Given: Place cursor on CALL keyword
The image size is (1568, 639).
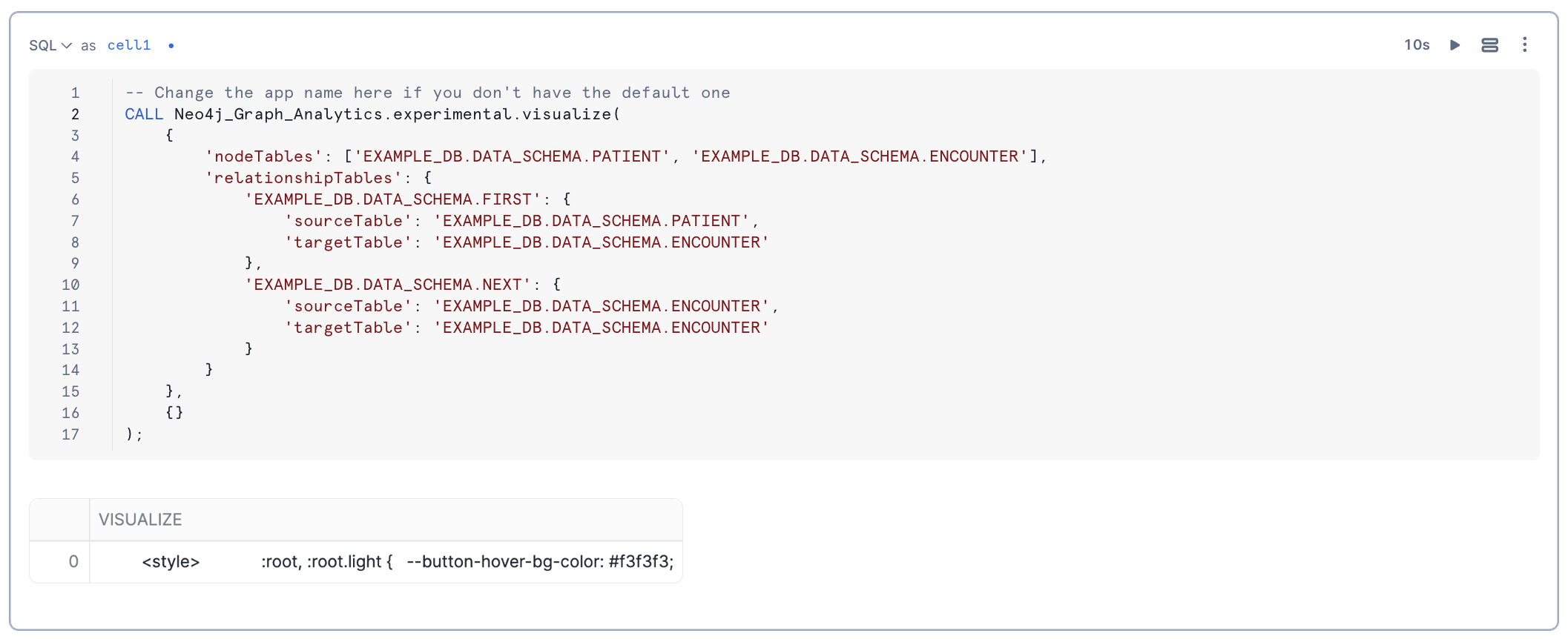Looking at the screenshot, I should point(144,114).
